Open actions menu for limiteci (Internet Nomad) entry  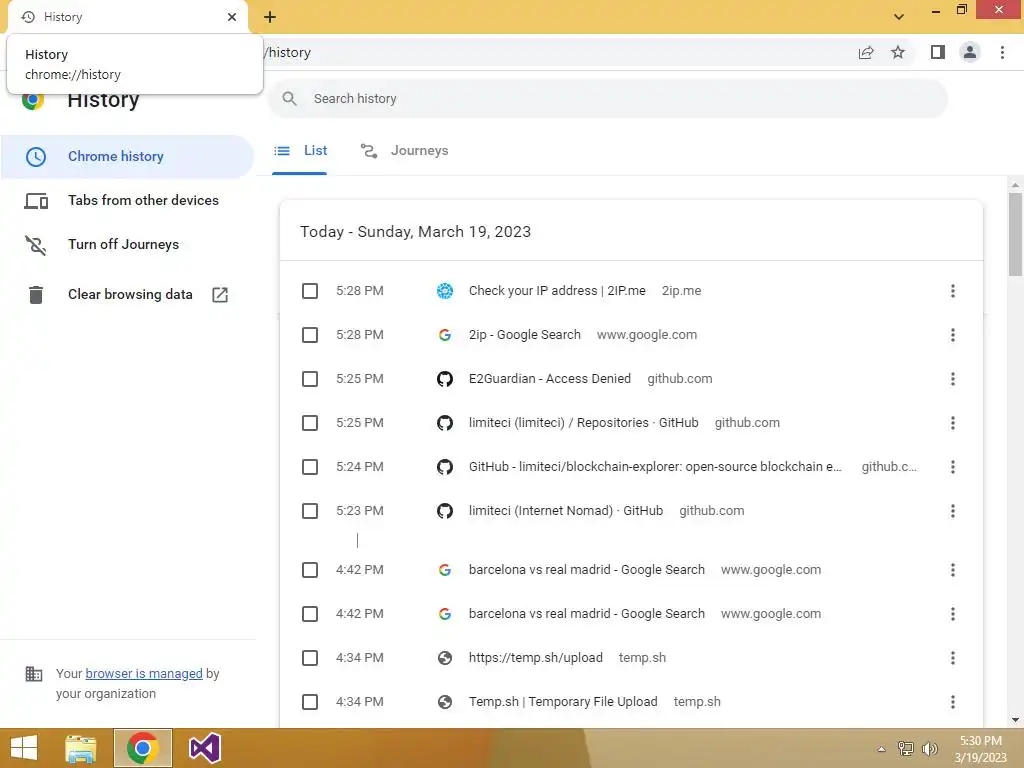[x=953, y=511]
